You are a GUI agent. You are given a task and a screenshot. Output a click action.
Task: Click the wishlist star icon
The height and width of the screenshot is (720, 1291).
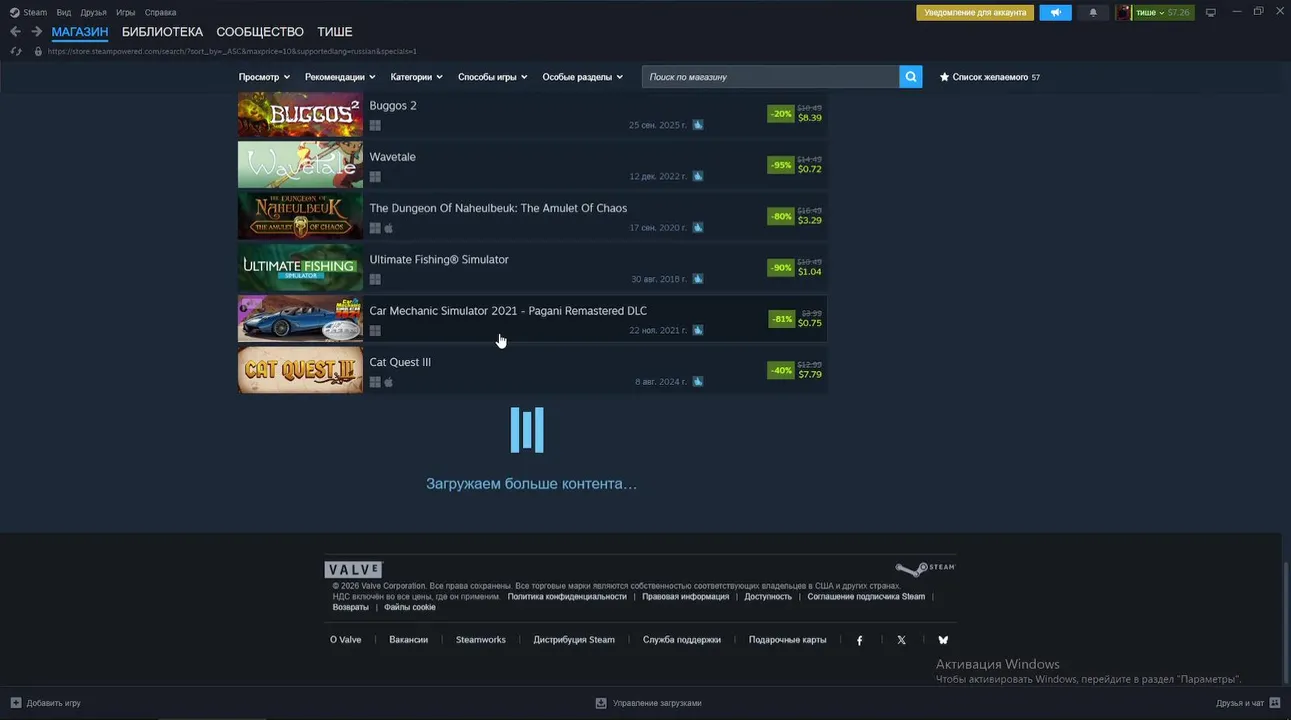pyautogui.click(x=944, y=77)
